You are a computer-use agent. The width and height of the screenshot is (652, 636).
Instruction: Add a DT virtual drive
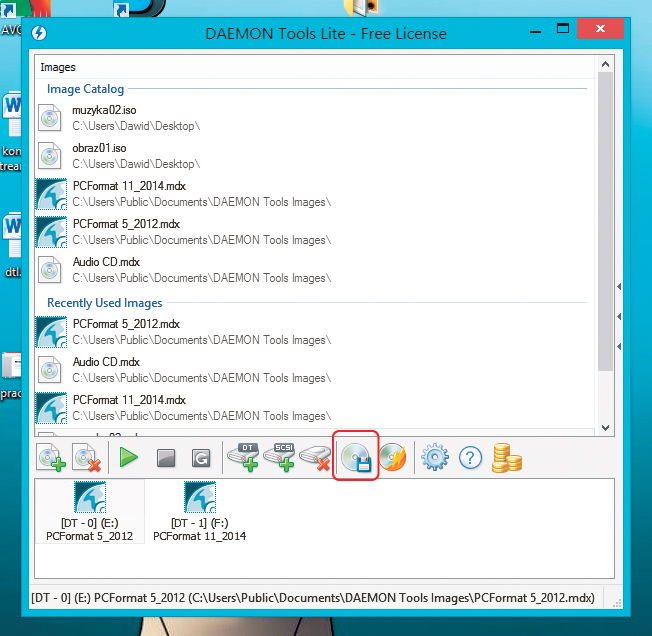pos(245,458)
